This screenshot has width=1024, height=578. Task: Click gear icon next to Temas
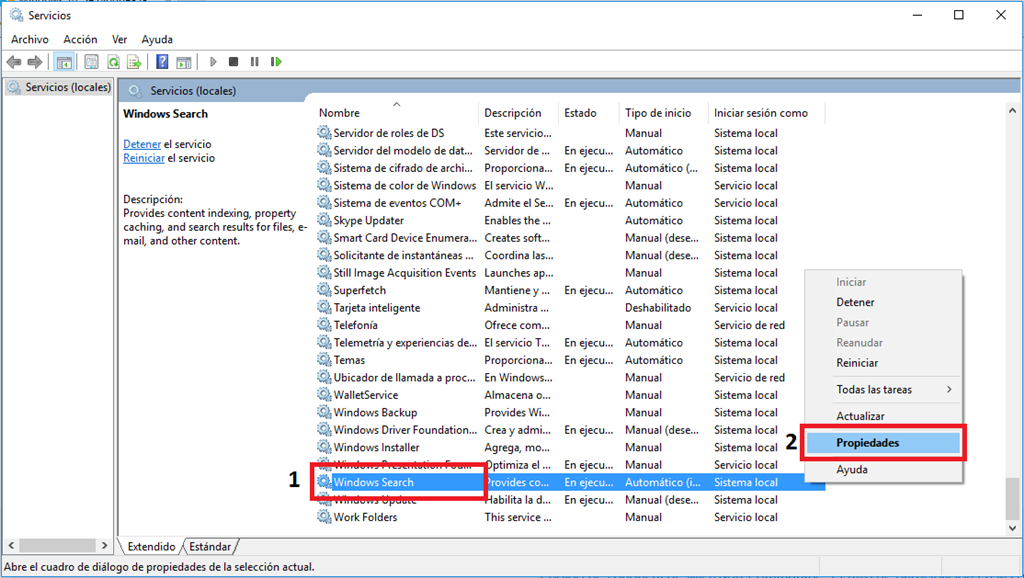coord(324,360)
